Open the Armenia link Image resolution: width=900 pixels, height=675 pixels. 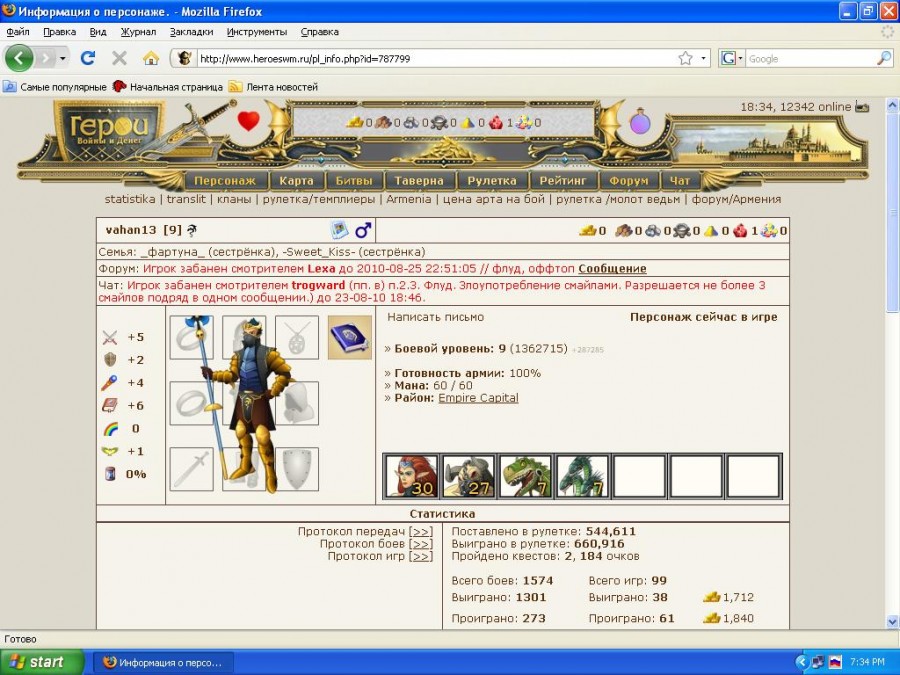[409, 199]
